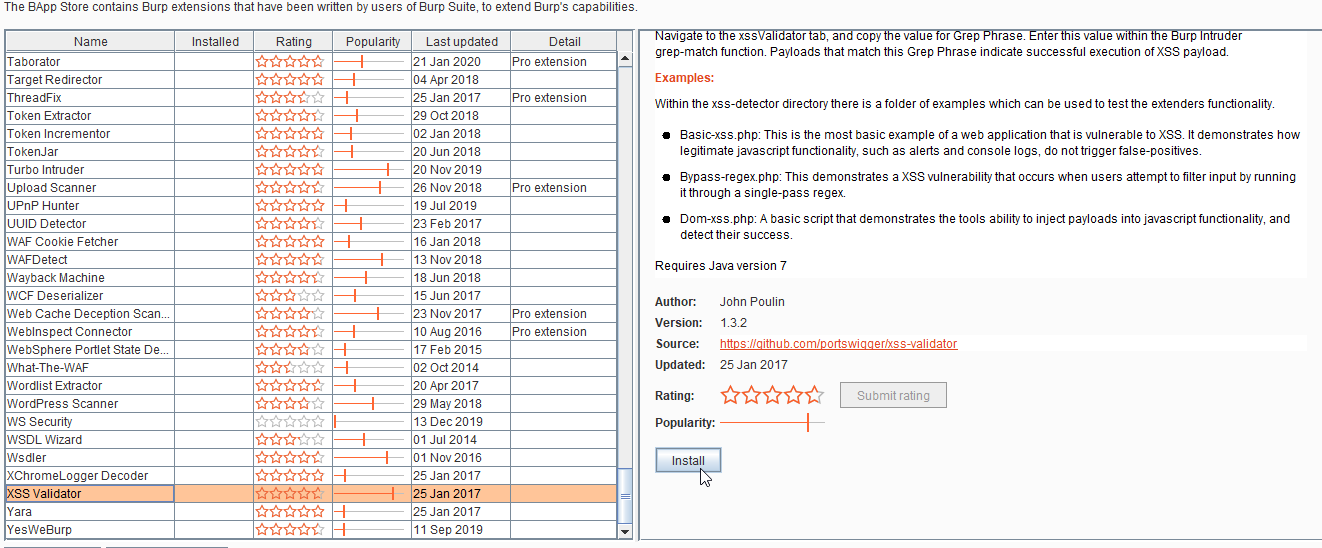
Task: Click ThreadFix's star rating cell
Action: [290, 98]
